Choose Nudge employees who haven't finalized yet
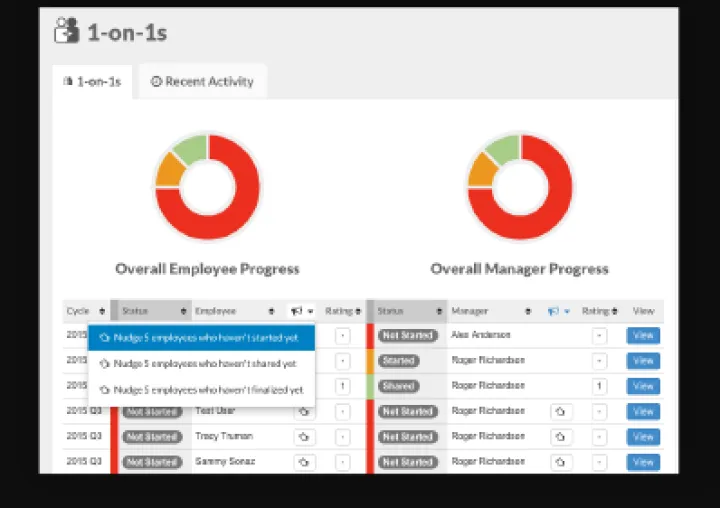 201,390
